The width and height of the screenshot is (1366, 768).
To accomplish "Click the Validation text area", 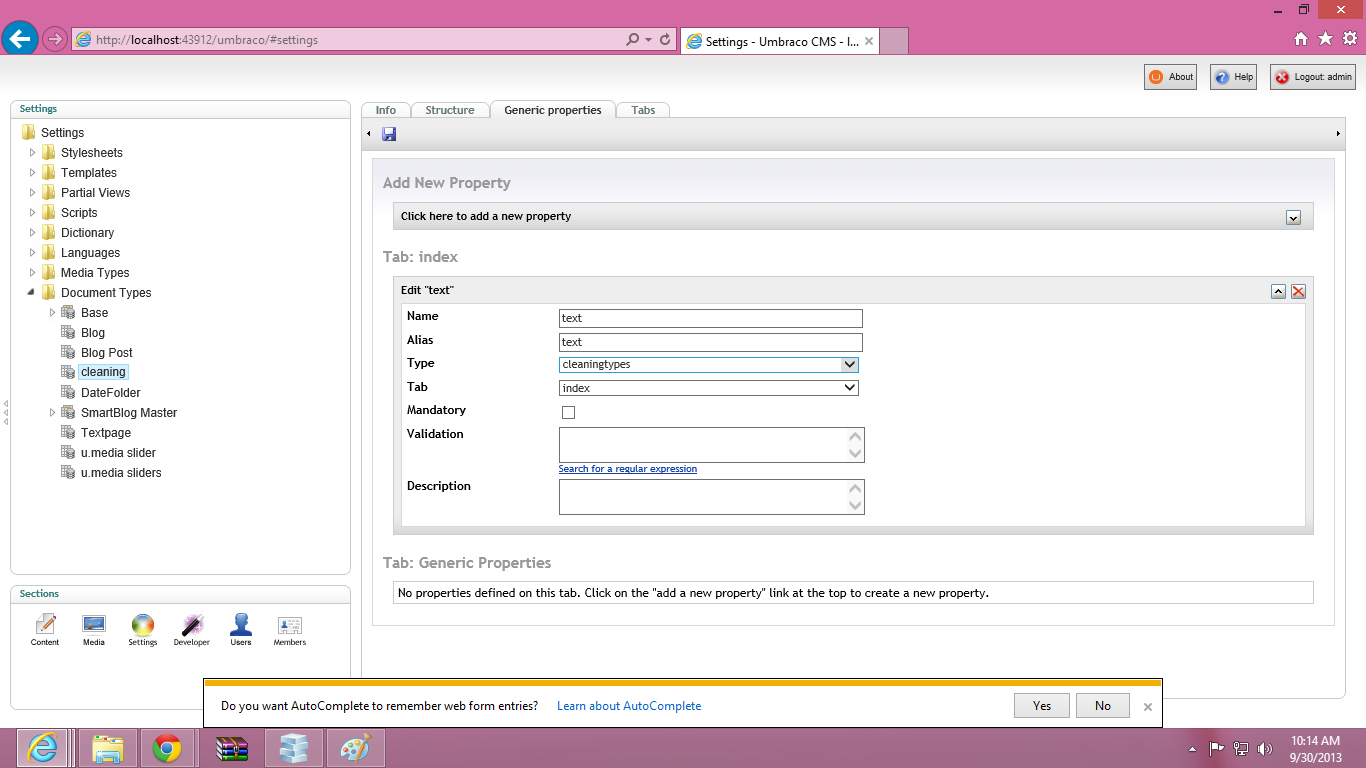I will 711,445.
